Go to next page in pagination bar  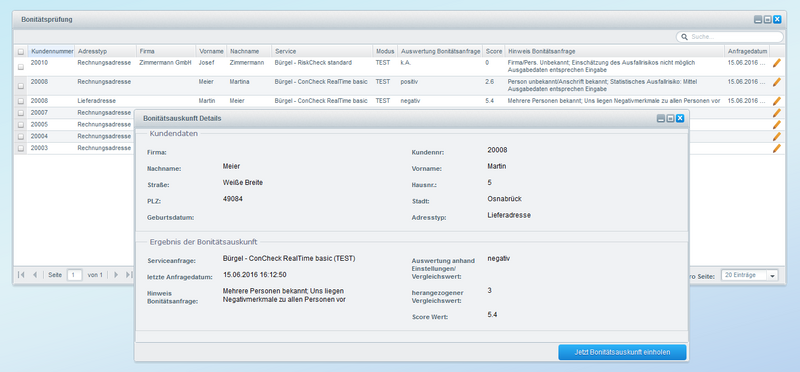pos(116,275)
